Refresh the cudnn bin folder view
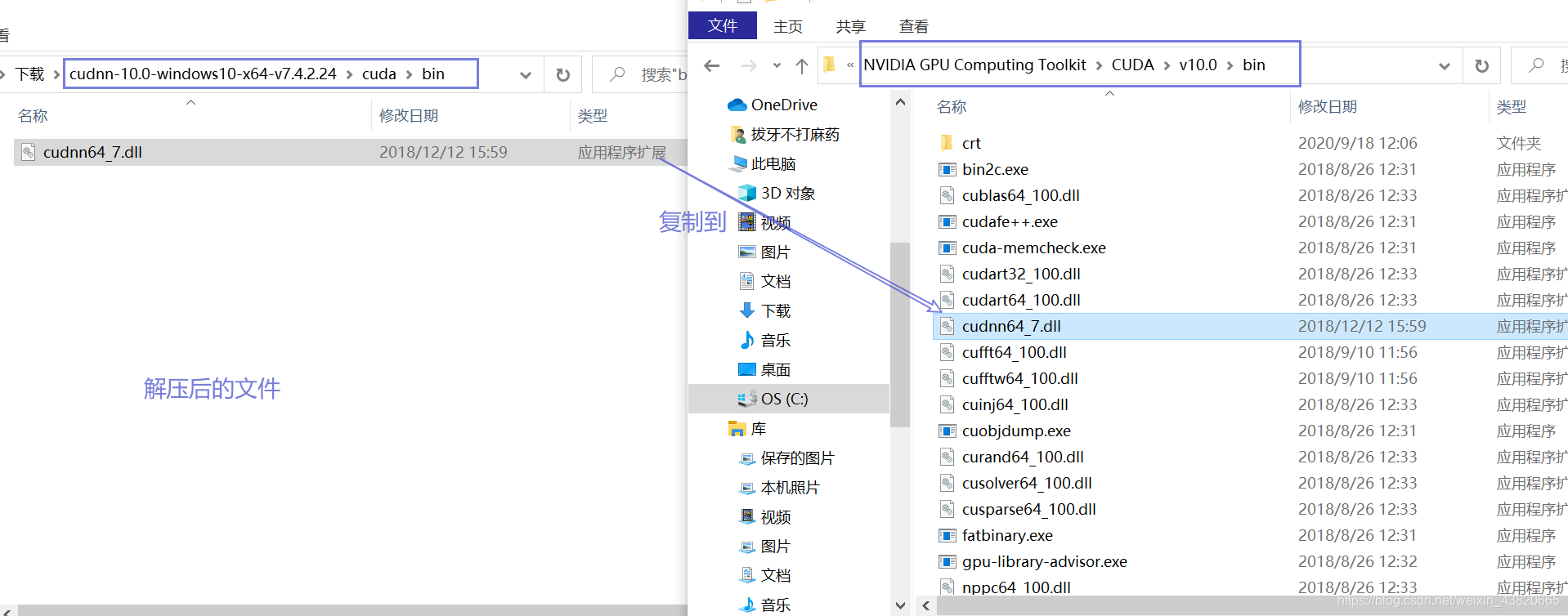This screenshot has height=616, width=1568. tap(562, 75)
